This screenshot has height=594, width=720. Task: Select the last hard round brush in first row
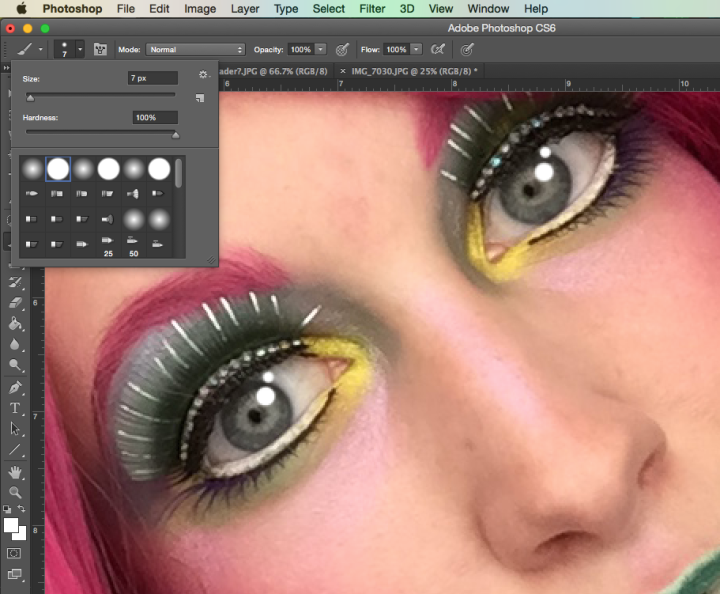[x=159, y=168]
